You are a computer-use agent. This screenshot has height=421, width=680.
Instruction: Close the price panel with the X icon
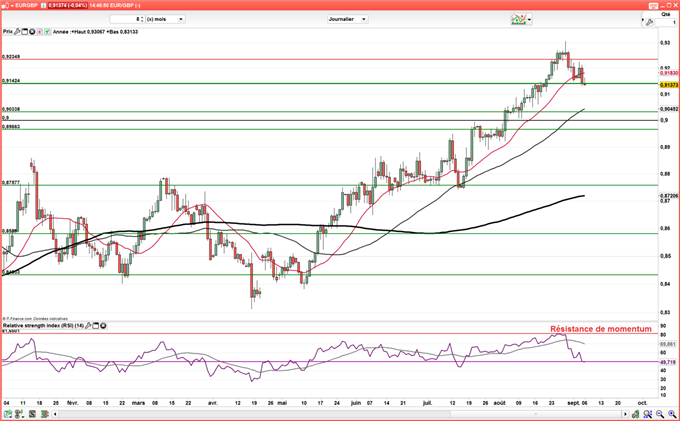click(32, 32)
